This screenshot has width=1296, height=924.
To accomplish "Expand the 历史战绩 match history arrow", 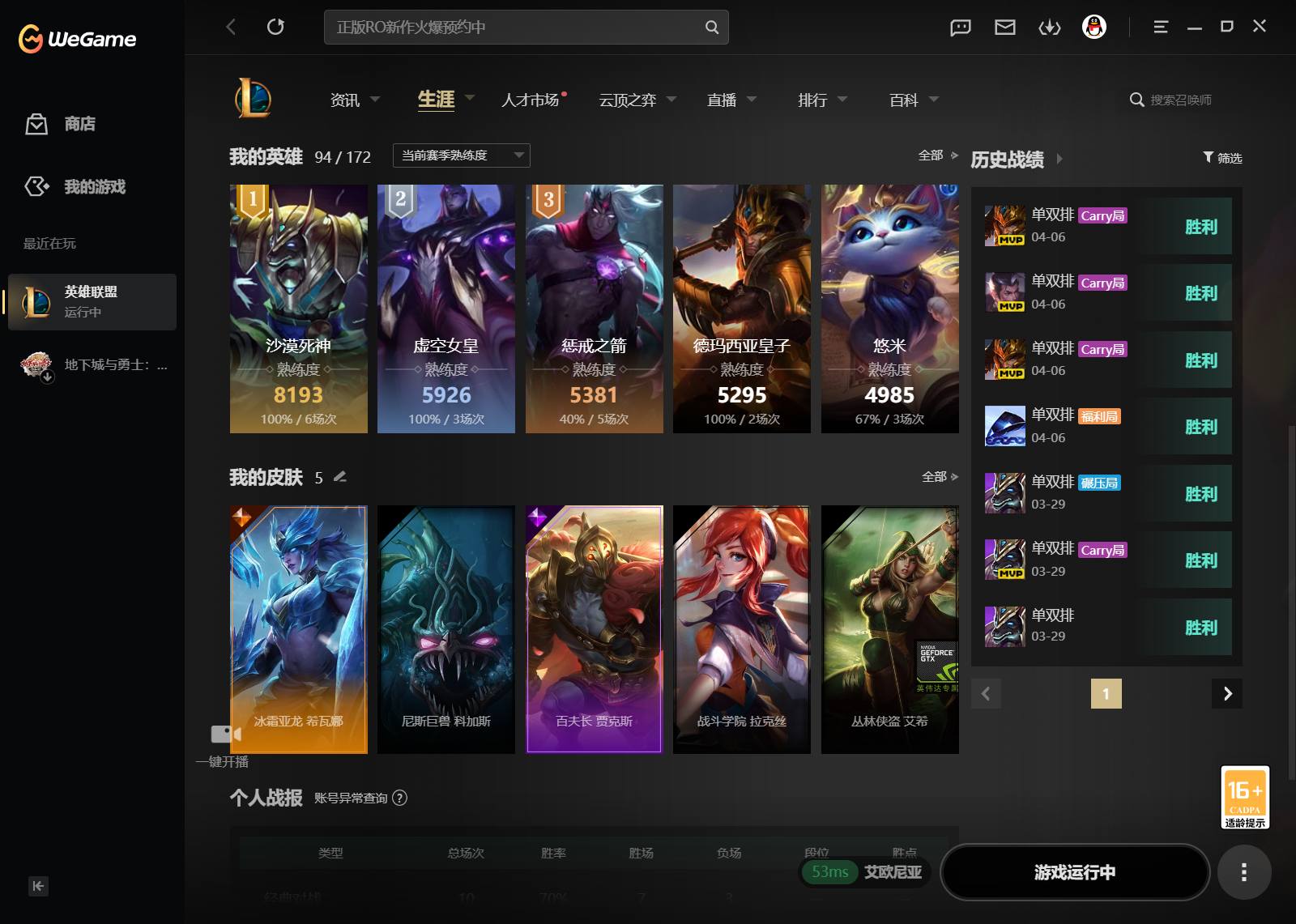I will (1059, 160).
